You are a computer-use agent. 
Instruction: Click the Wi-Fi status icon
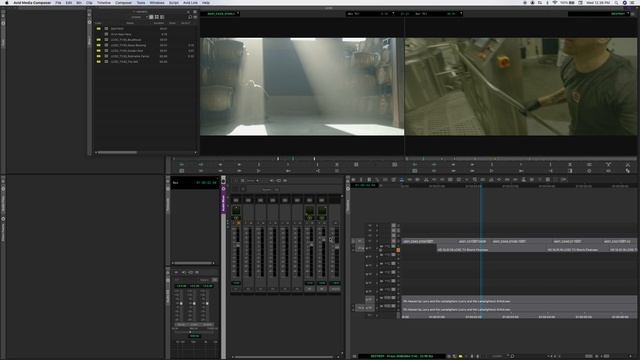555,2
